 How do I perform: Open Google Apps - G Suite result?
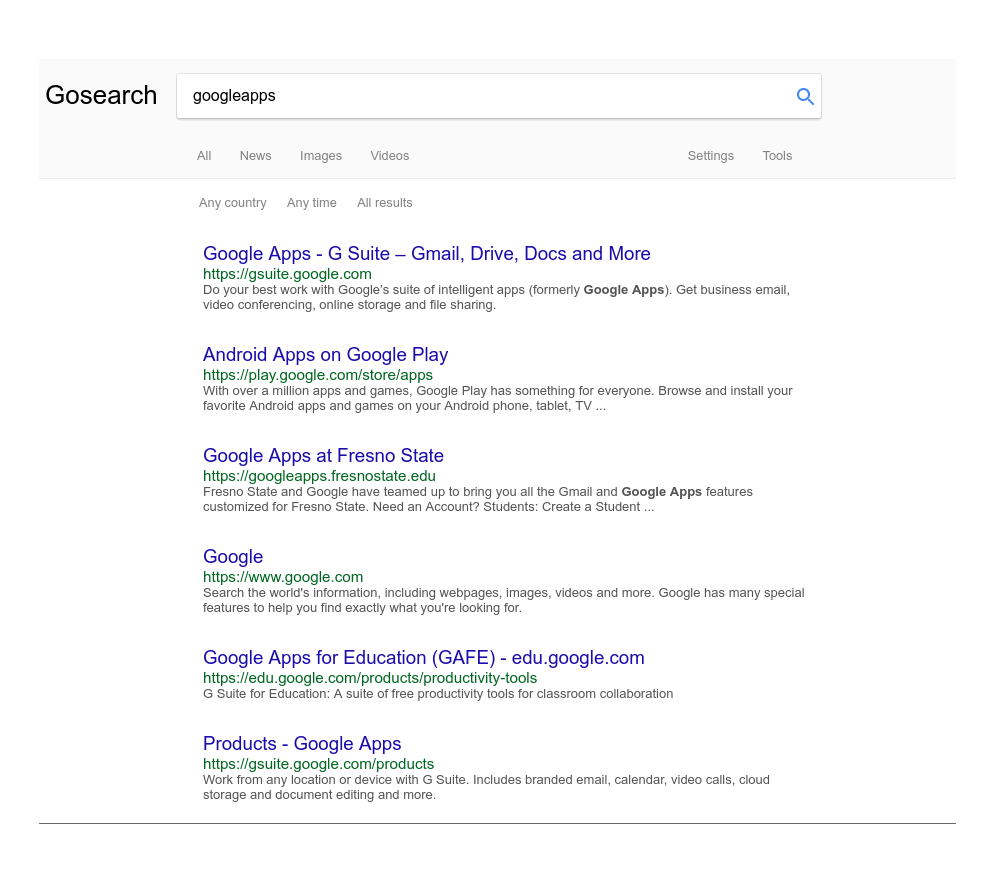pos(426,253)
